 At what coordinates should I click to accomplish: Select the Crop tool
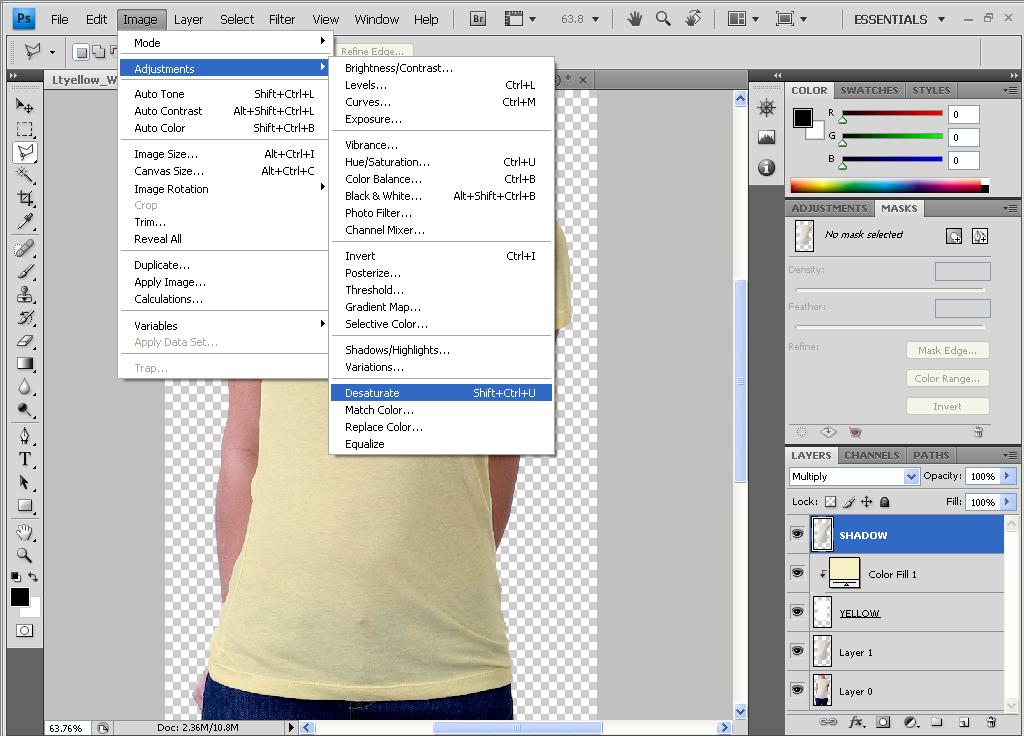point(25,196)
